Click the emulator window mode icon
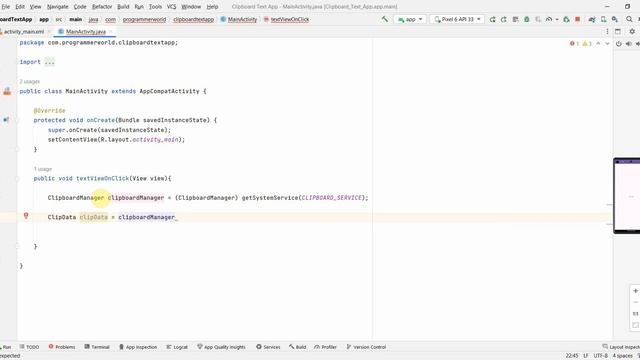 pos(618,31)
